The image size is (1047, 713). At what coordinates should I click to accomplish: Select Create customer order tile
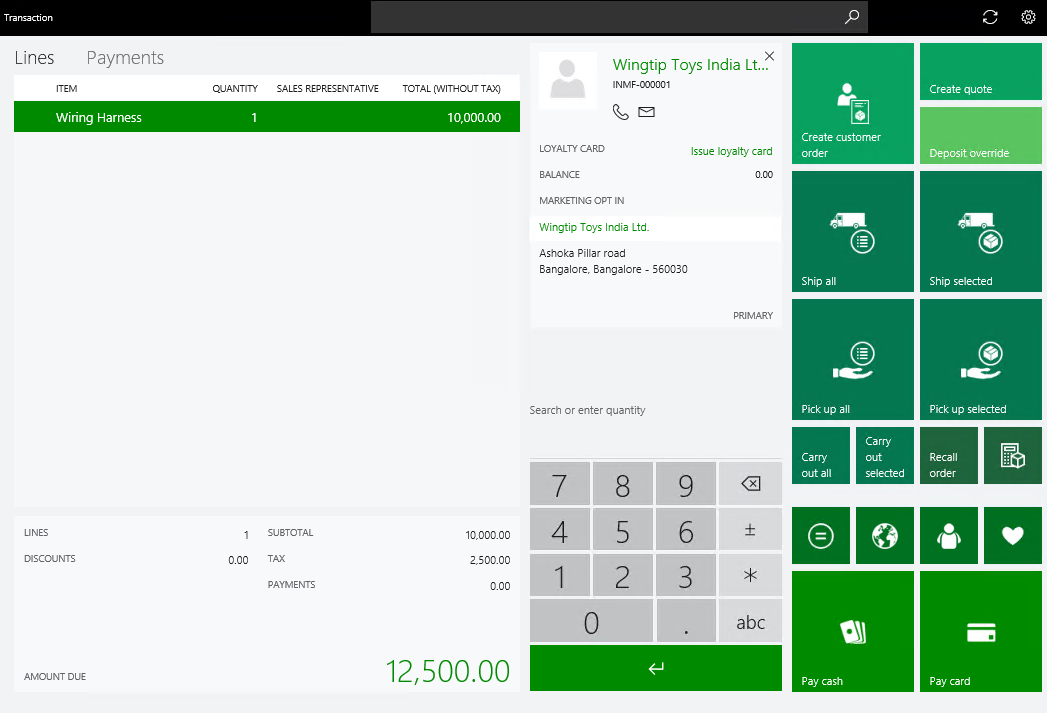(853, 103)
